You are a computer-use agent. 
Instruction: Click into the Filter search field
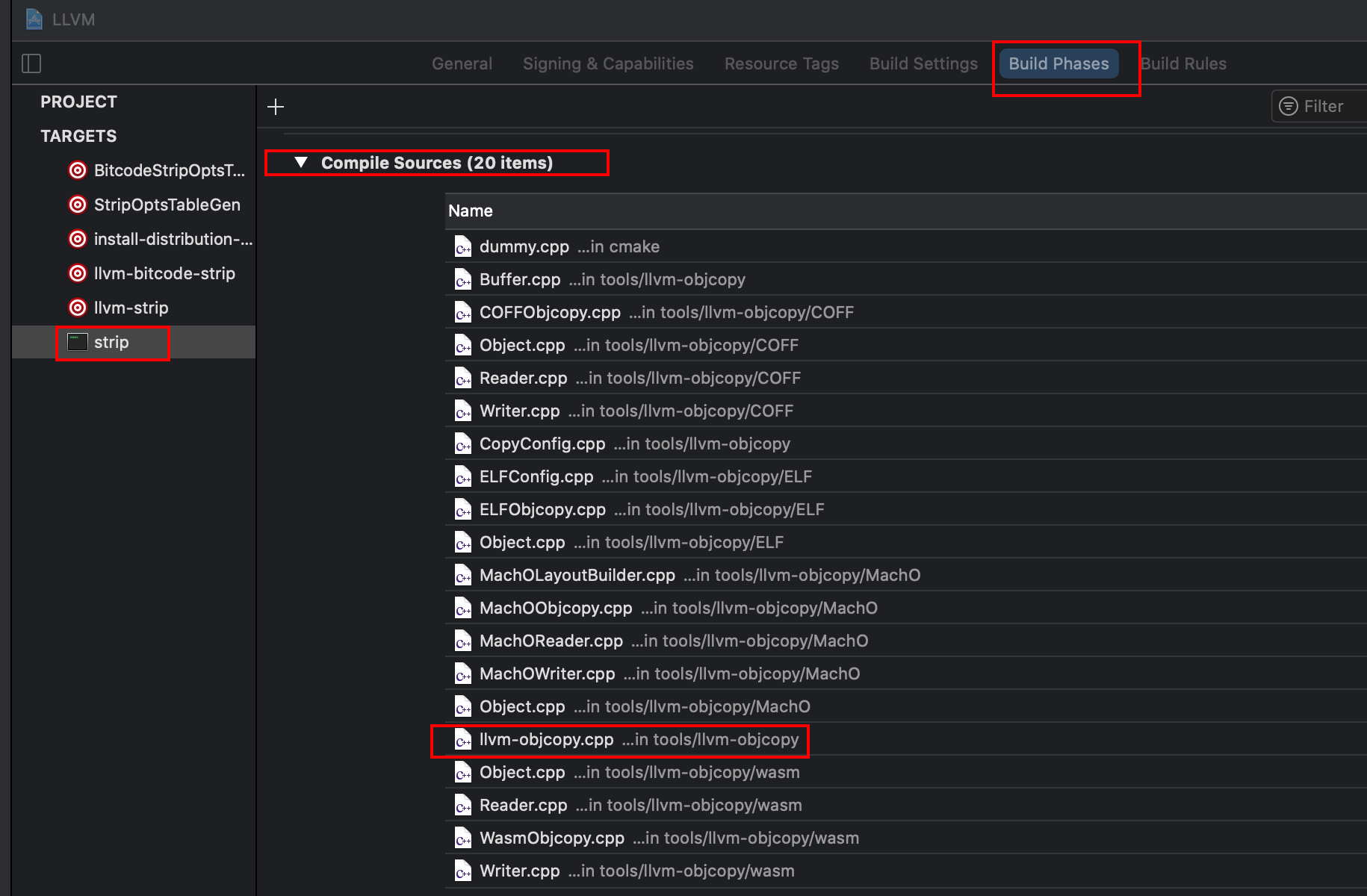[1320, 106]
